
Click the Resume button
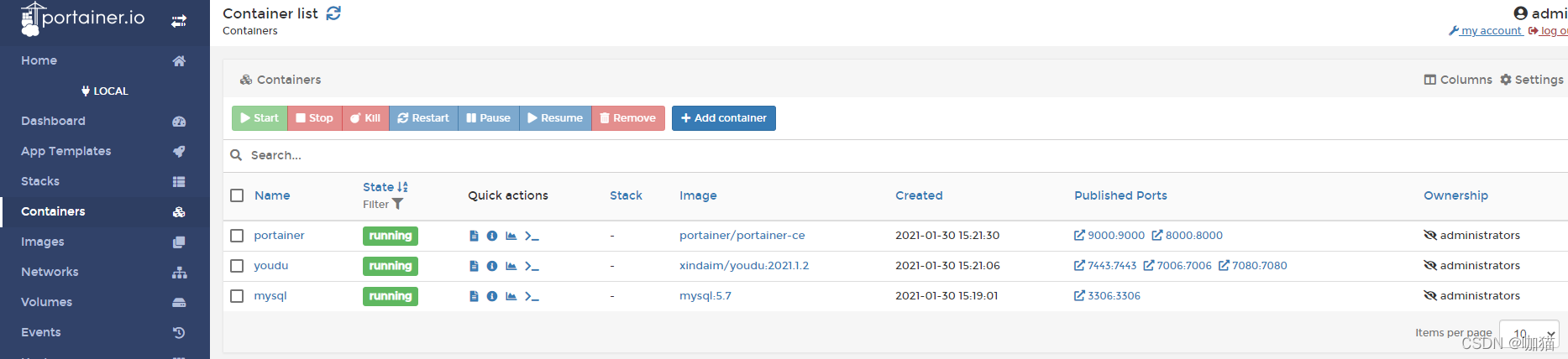555,118
